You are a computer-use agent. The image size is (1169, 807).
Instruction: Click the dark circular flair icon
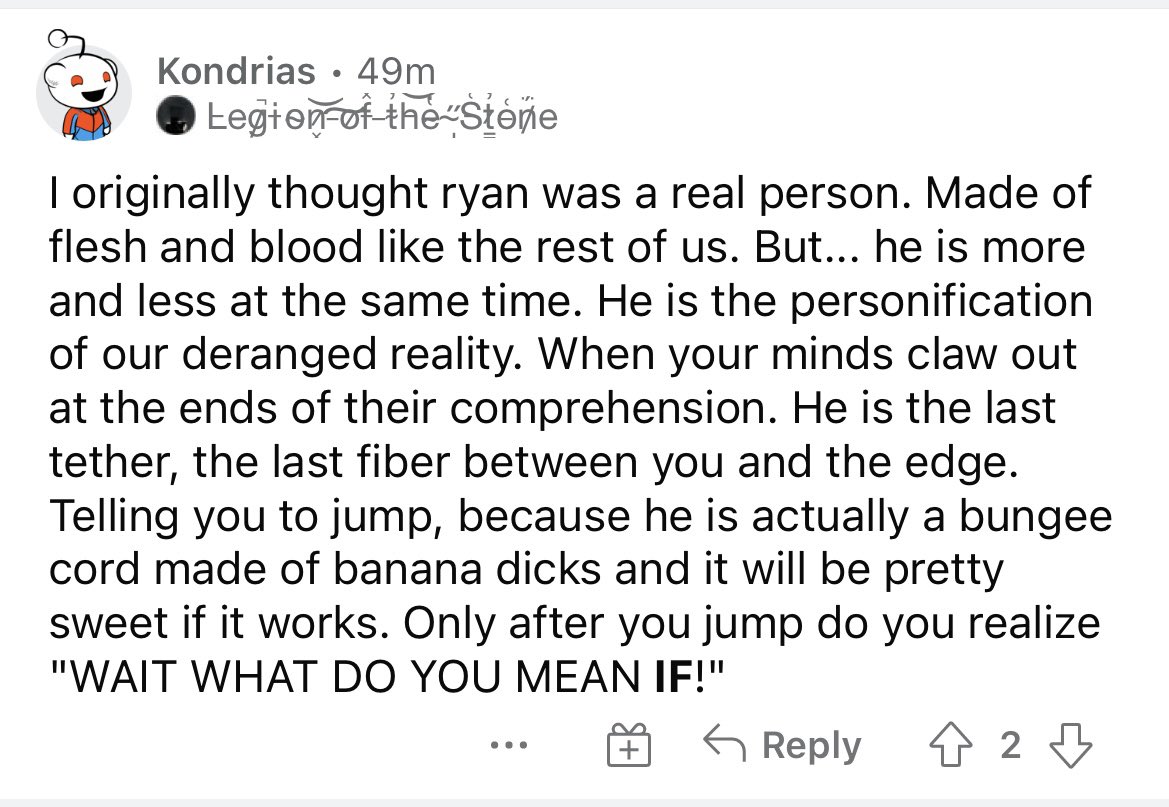pos(176,117)
